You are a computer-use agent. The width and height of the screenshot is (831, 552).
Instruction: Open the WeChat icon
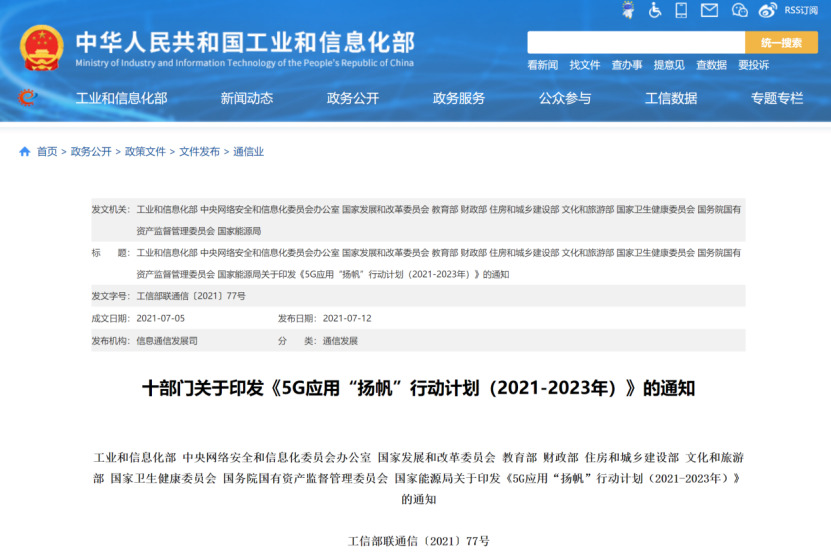tap(739, 10)
